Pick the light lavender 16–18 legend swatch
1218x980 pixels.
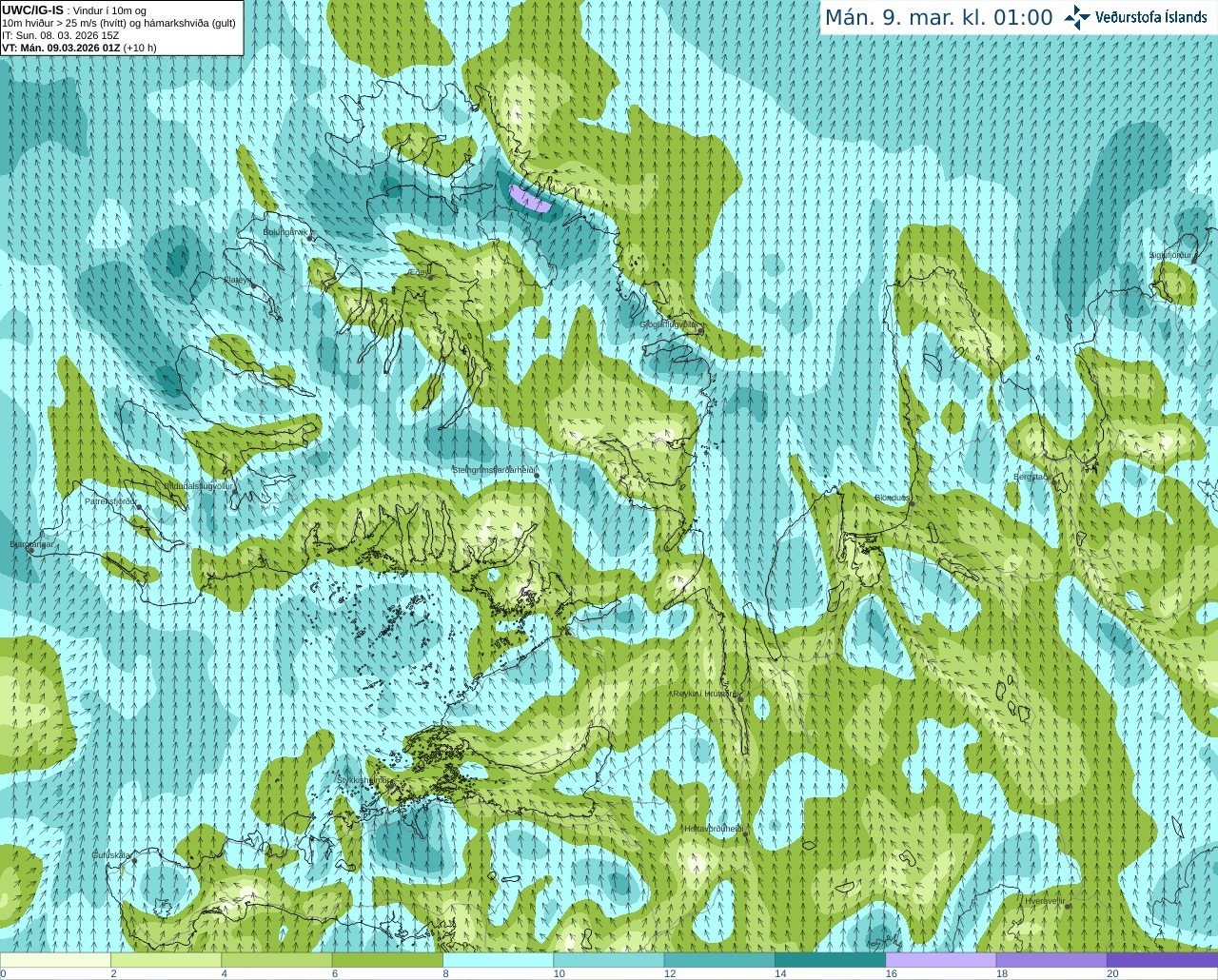941,960
